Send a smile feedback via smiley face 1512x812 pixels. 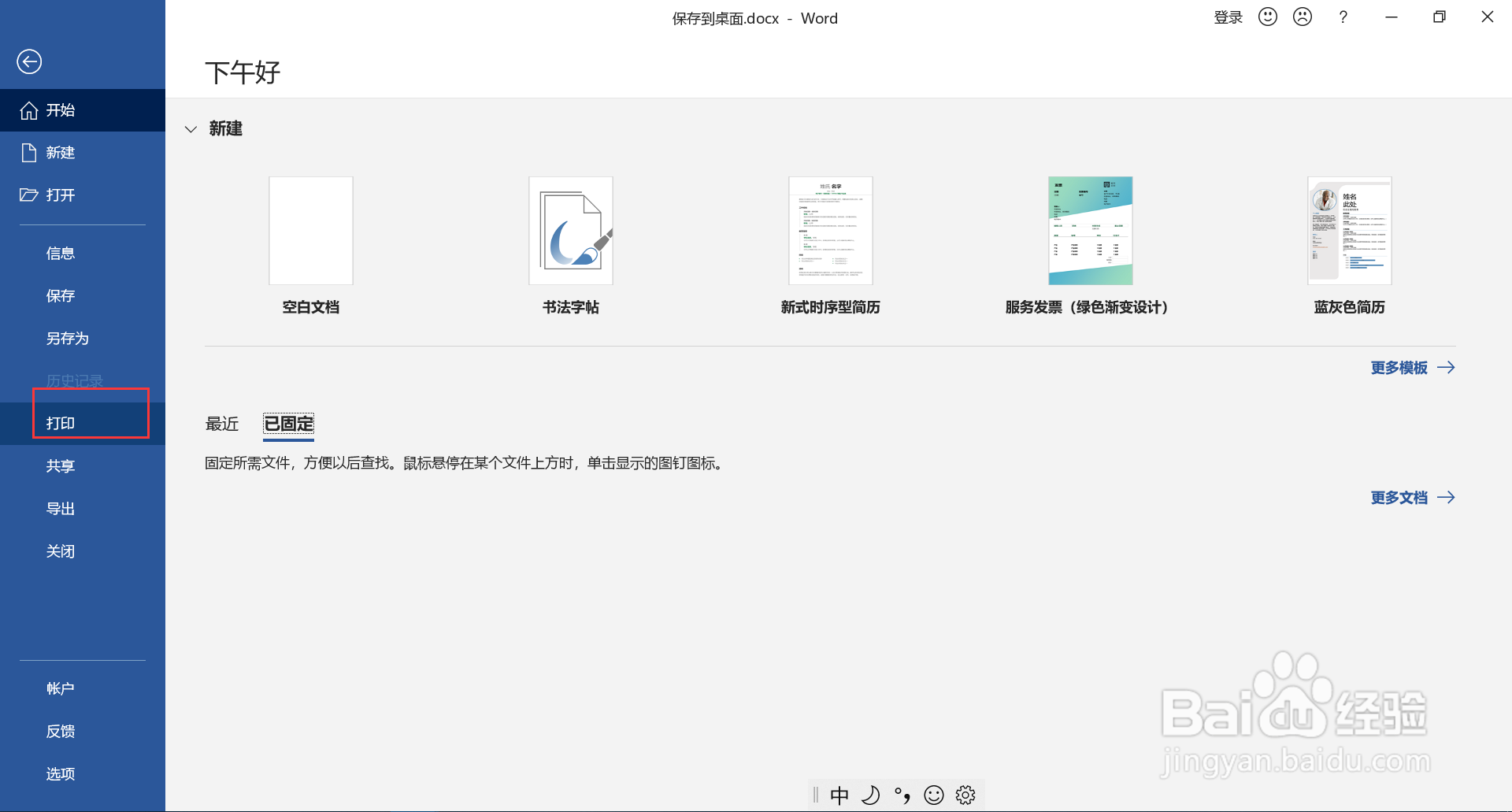click(1268, 17)
